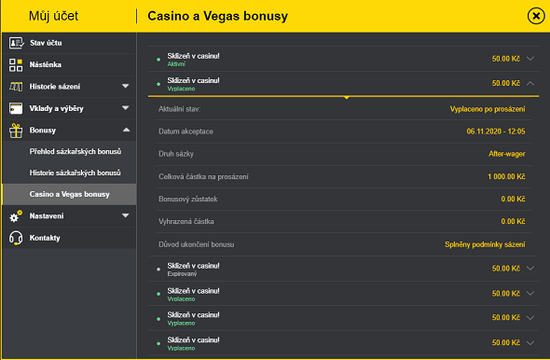Click the Nastavení gear icon
This screenshot has height=360, width=550.
click(x=16, y=216)
